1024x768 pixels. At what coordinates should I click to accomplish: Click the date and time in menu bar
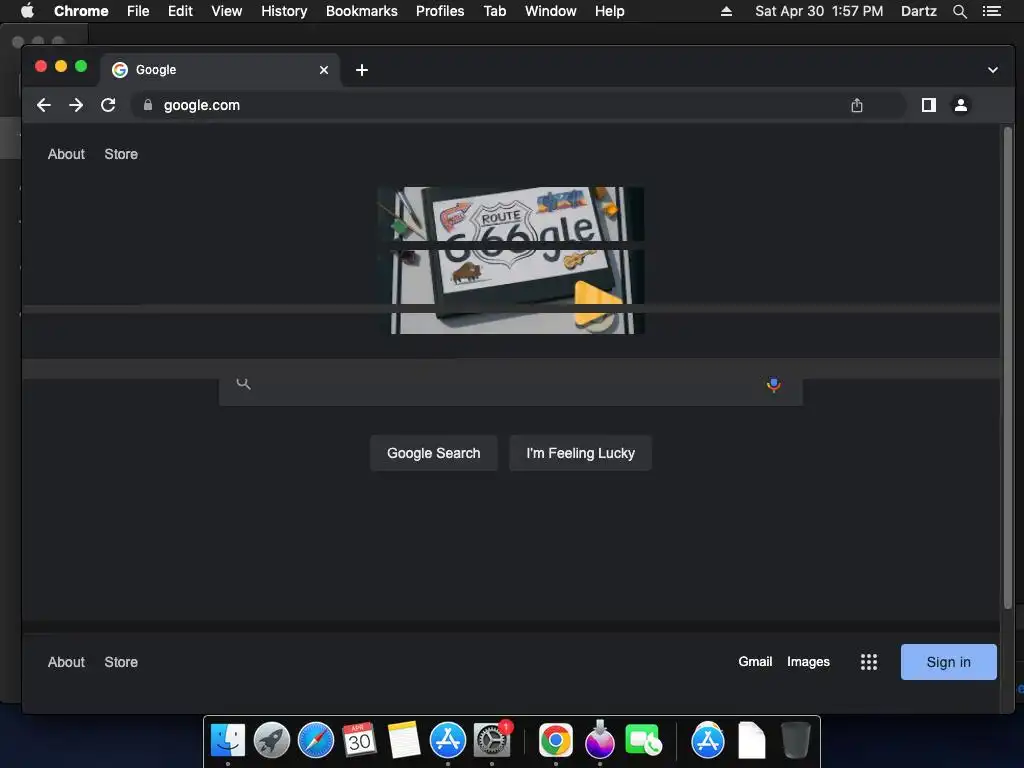tap(819, 11)
